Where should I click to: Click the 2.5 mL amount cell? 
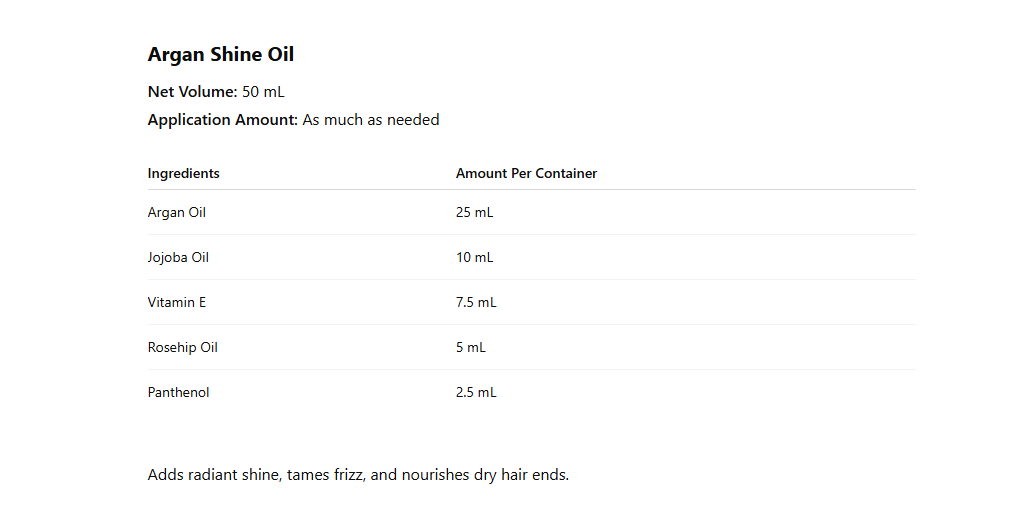[476, 392]
